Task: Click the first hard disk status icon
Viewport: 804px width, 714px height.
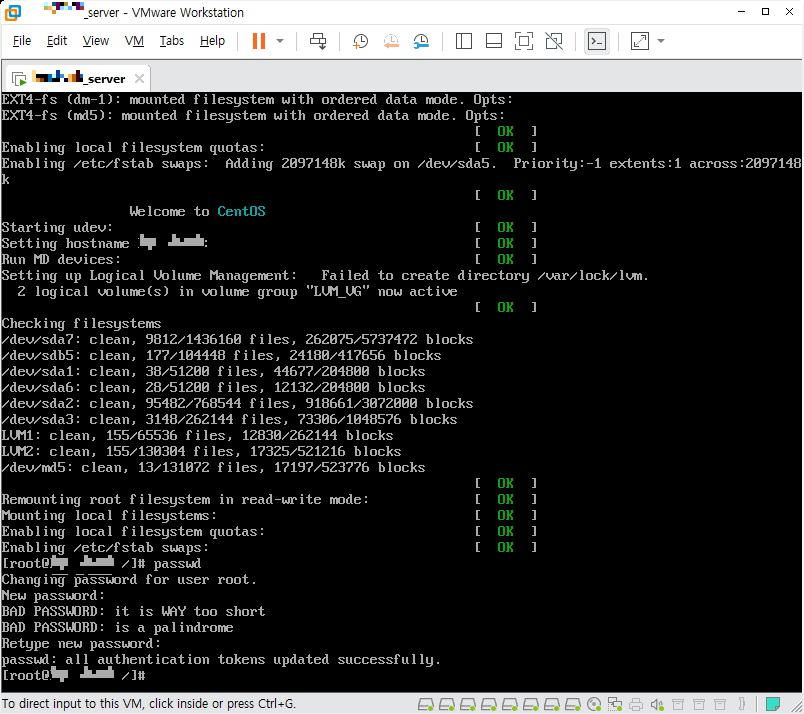Action: 426,704
